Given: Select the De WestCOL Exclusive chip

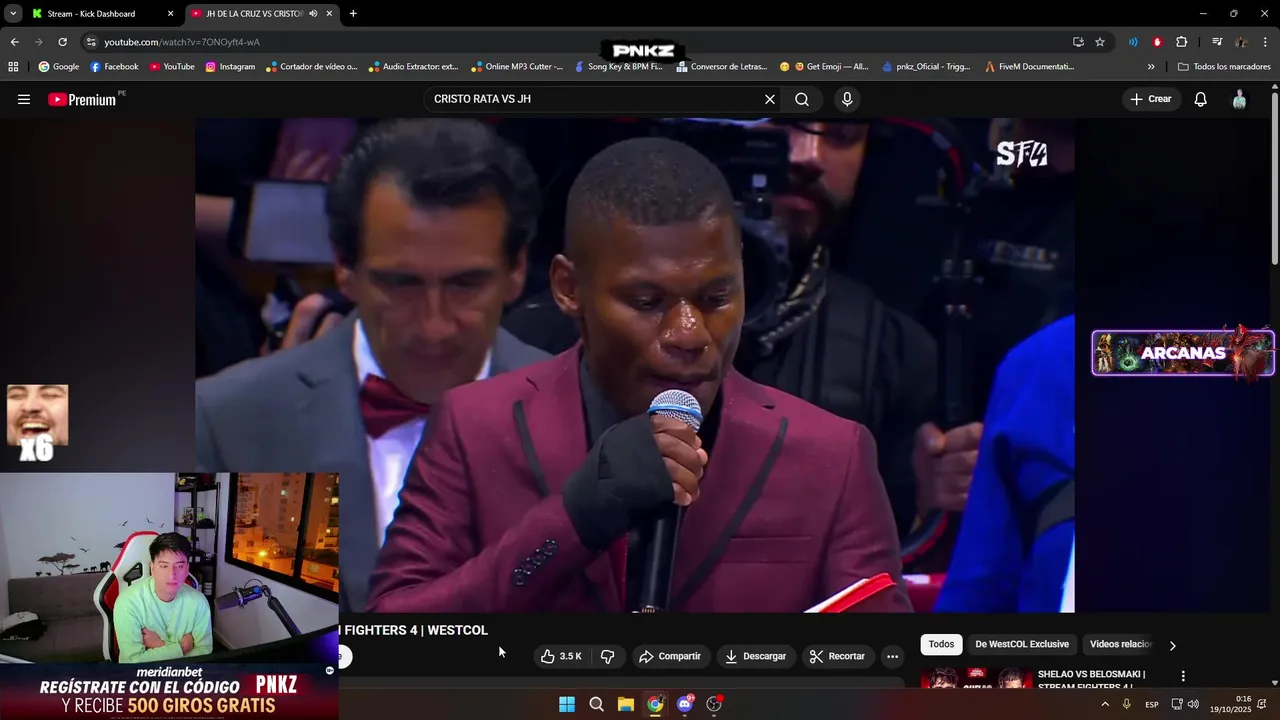Looking at the screenshot, I should point(1022,644).
